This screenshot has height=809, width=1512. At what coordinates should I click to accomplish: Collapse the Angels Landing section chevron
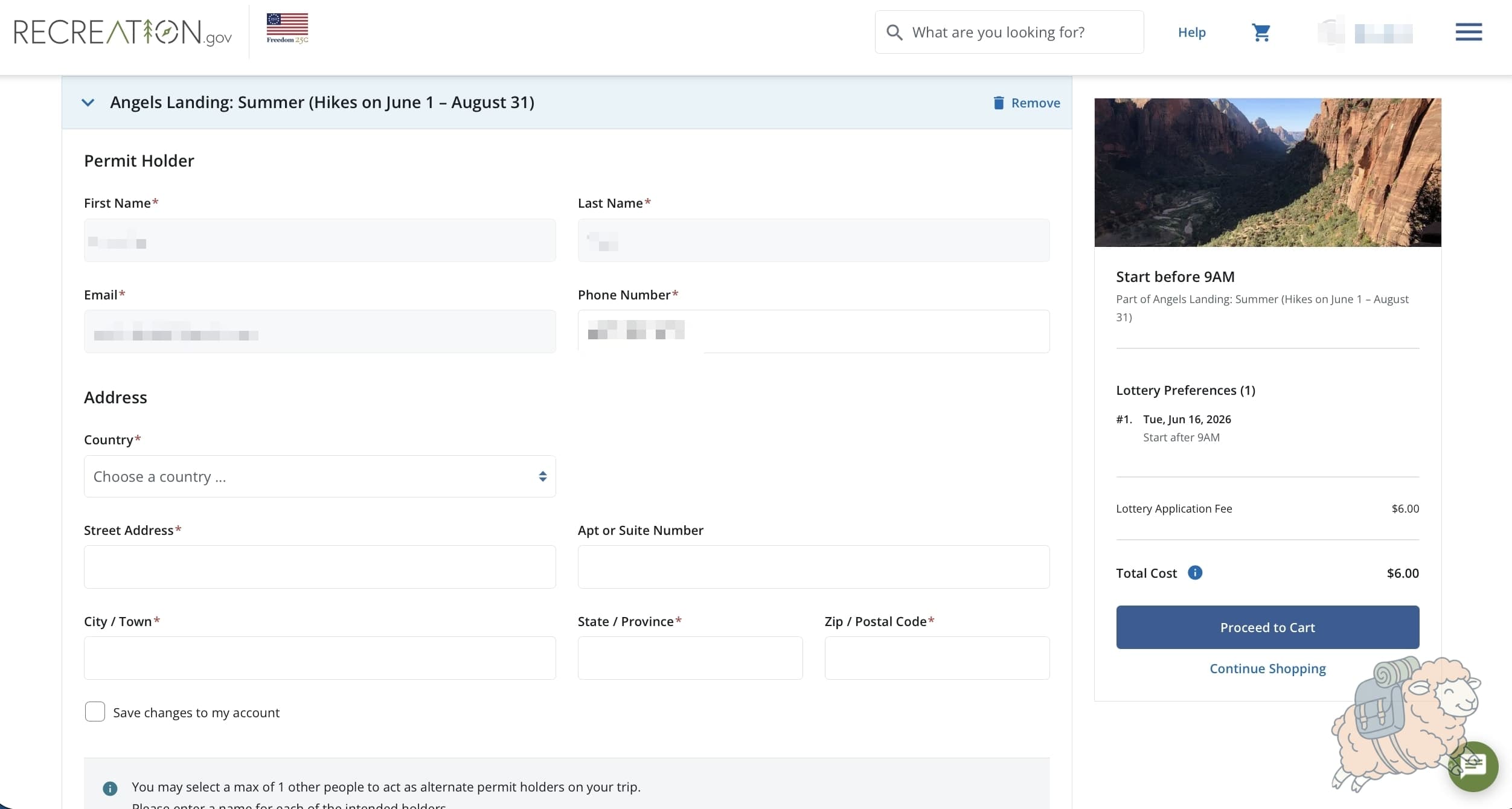pyautogui.click(x=88, y=103)
